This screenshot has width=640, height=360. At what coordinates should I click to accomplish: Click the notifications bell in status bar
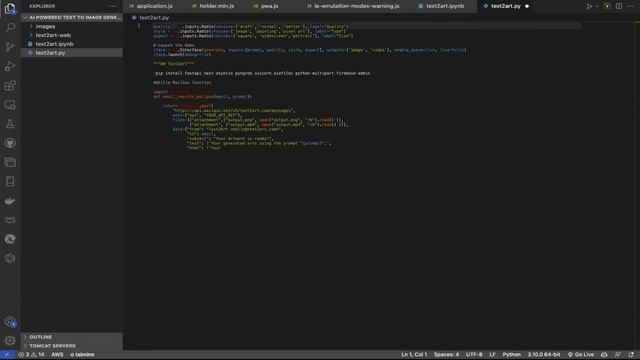tap(631, 355)
